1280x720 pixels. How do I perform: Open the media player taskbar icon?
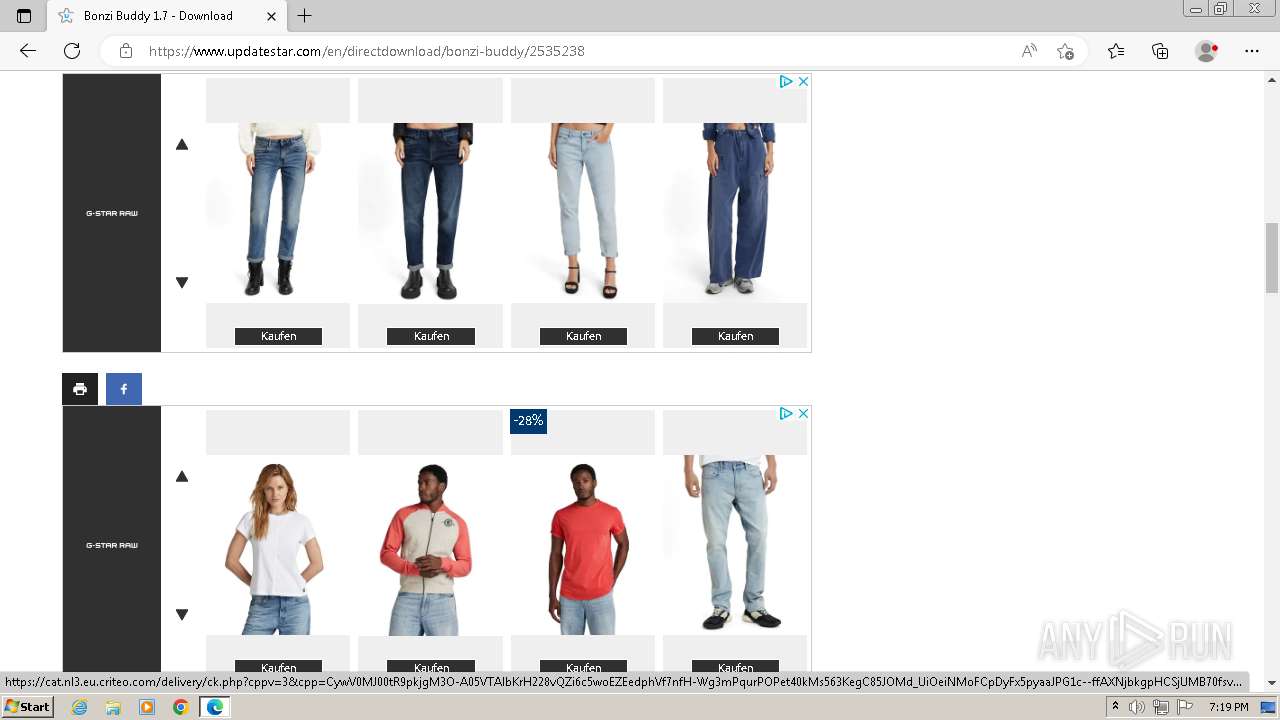147,707
